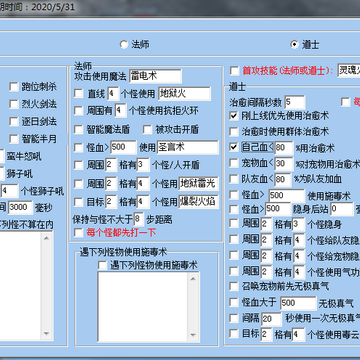This screenshot has height=360, width=360.
Task: Enable 治愈时使用群体治愈术 checkbox
Action: [x=234, y=132]
